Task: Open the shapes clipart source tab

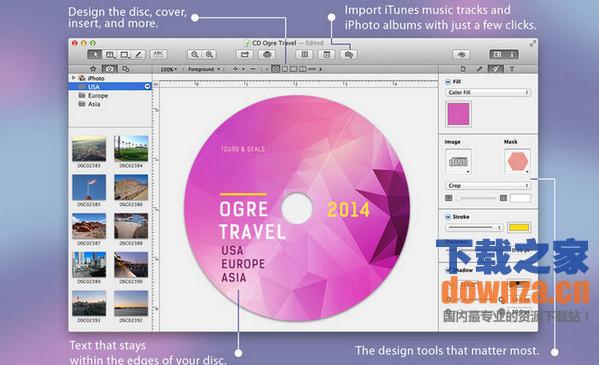Action: (x=126, y=69)
